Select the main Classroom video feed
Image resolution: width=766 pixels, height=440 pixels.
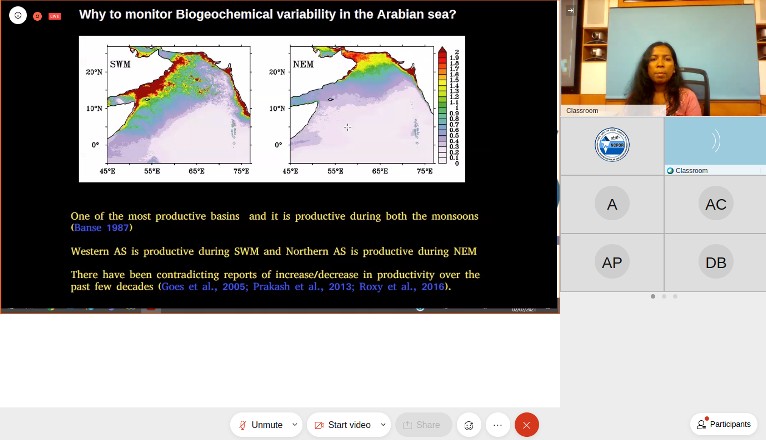(x=663, y=58)
